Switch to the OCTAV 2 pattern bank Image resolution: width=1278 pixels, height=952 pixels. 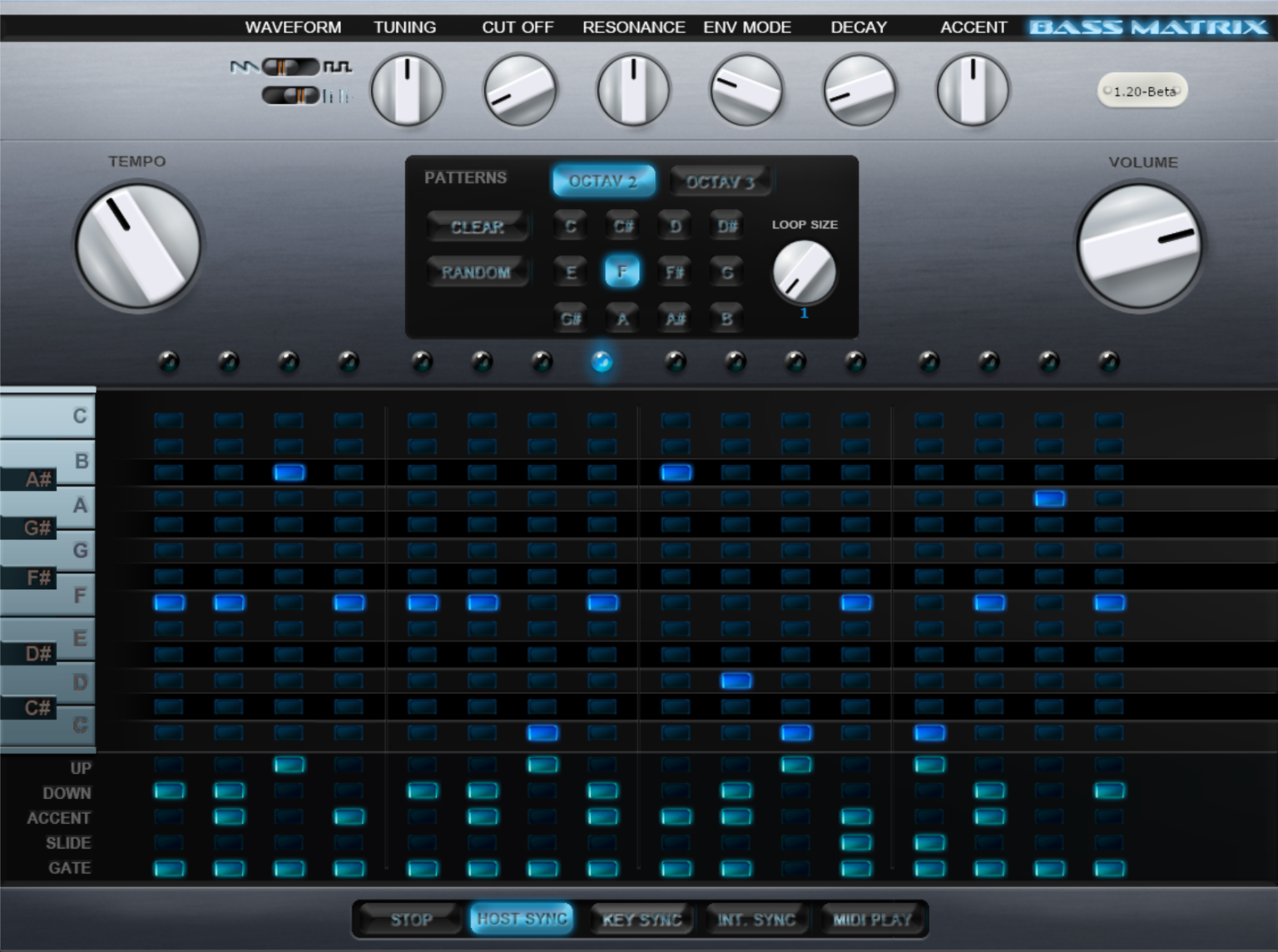tap(603, 181)
